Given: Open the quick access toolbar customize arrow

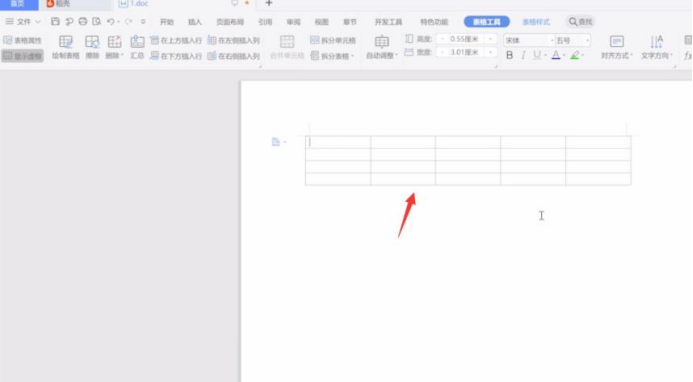Looking at the screenshot, I should tap(143, 21).
